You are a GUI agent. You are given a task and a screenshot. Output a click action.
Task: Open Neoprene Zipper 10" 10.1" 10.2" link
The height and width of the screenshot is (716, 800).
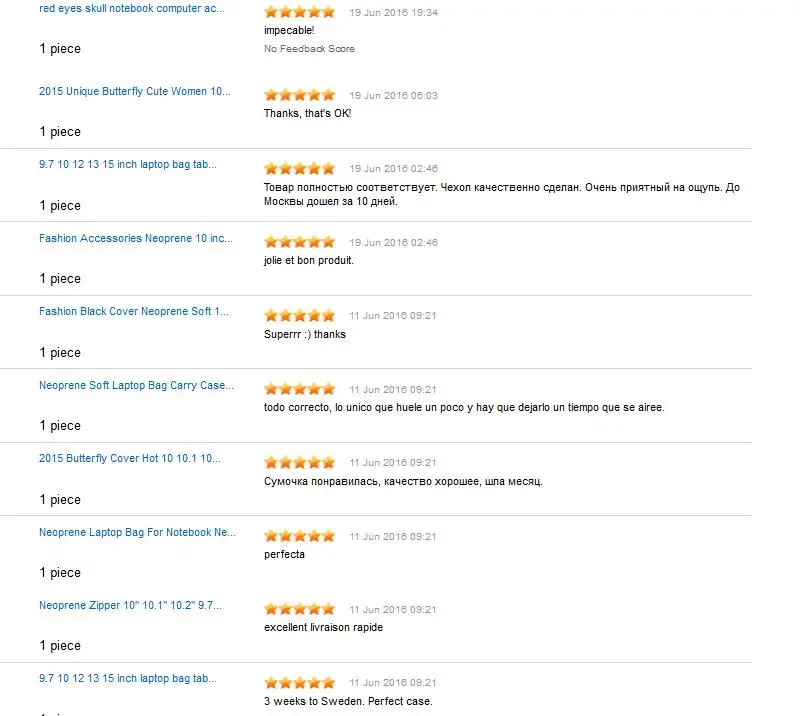click(130, 605)
